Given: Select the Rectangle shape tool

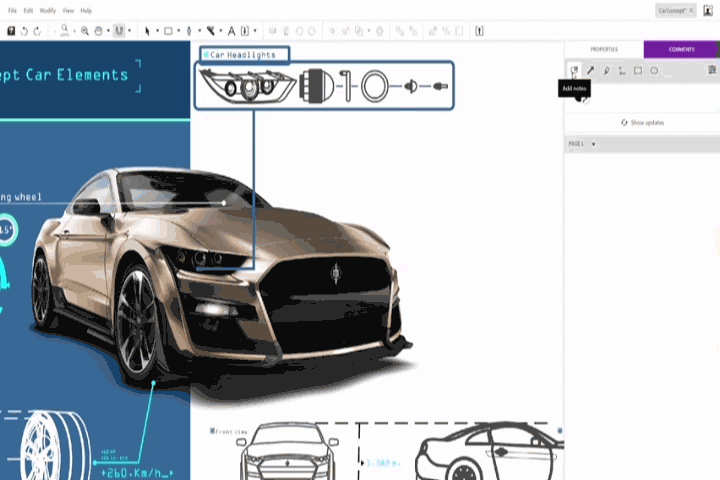Looking at the screenshot, I should (169, 31).
